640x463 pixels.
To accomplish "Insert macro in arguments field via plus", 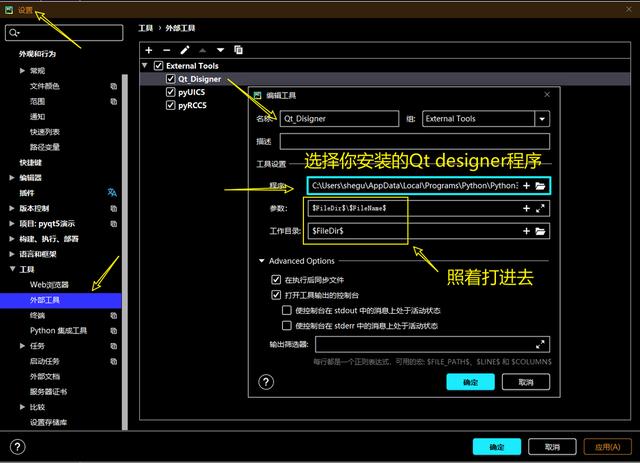I will tap(527, 209).
